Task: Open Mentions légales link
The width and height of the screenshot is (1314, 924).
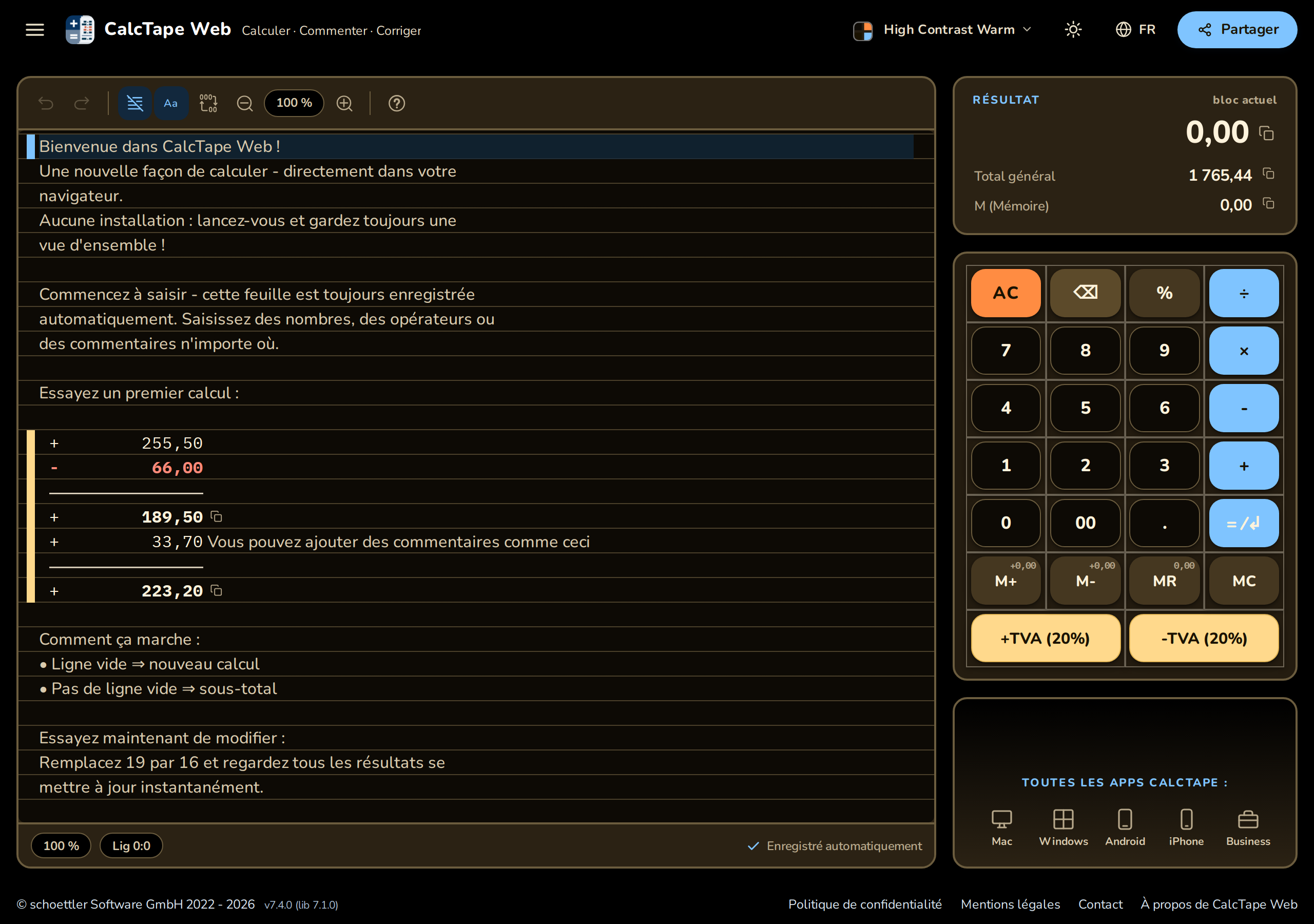Action: click(1010, 904)
